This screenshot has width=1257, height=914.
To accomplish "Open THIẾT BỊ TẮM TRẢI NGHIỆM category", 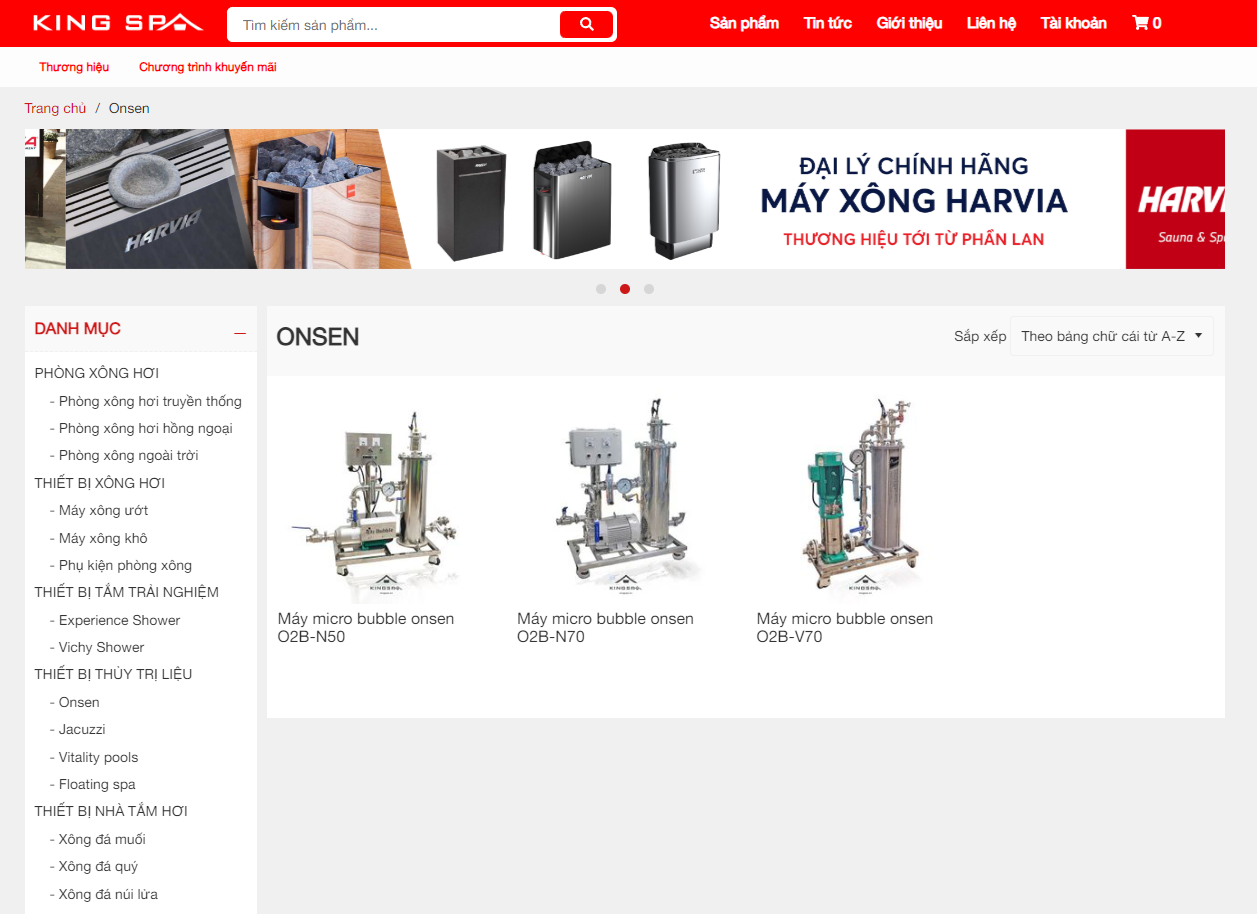I will point(127,592).
